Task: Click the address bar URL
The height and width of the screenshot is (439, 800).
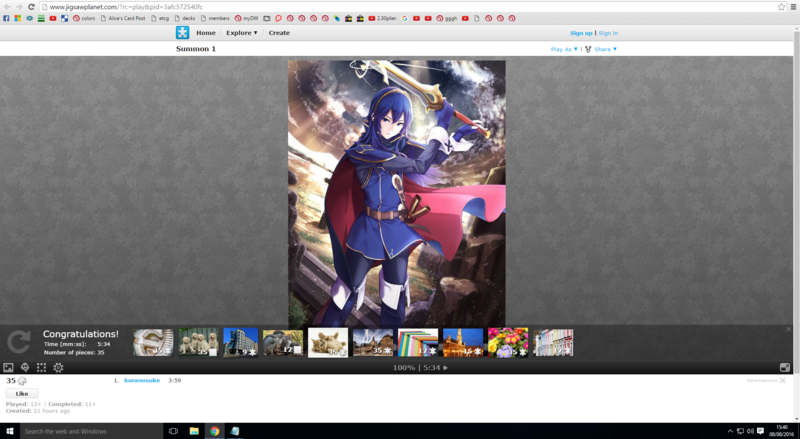Action: tap(126, 7)
